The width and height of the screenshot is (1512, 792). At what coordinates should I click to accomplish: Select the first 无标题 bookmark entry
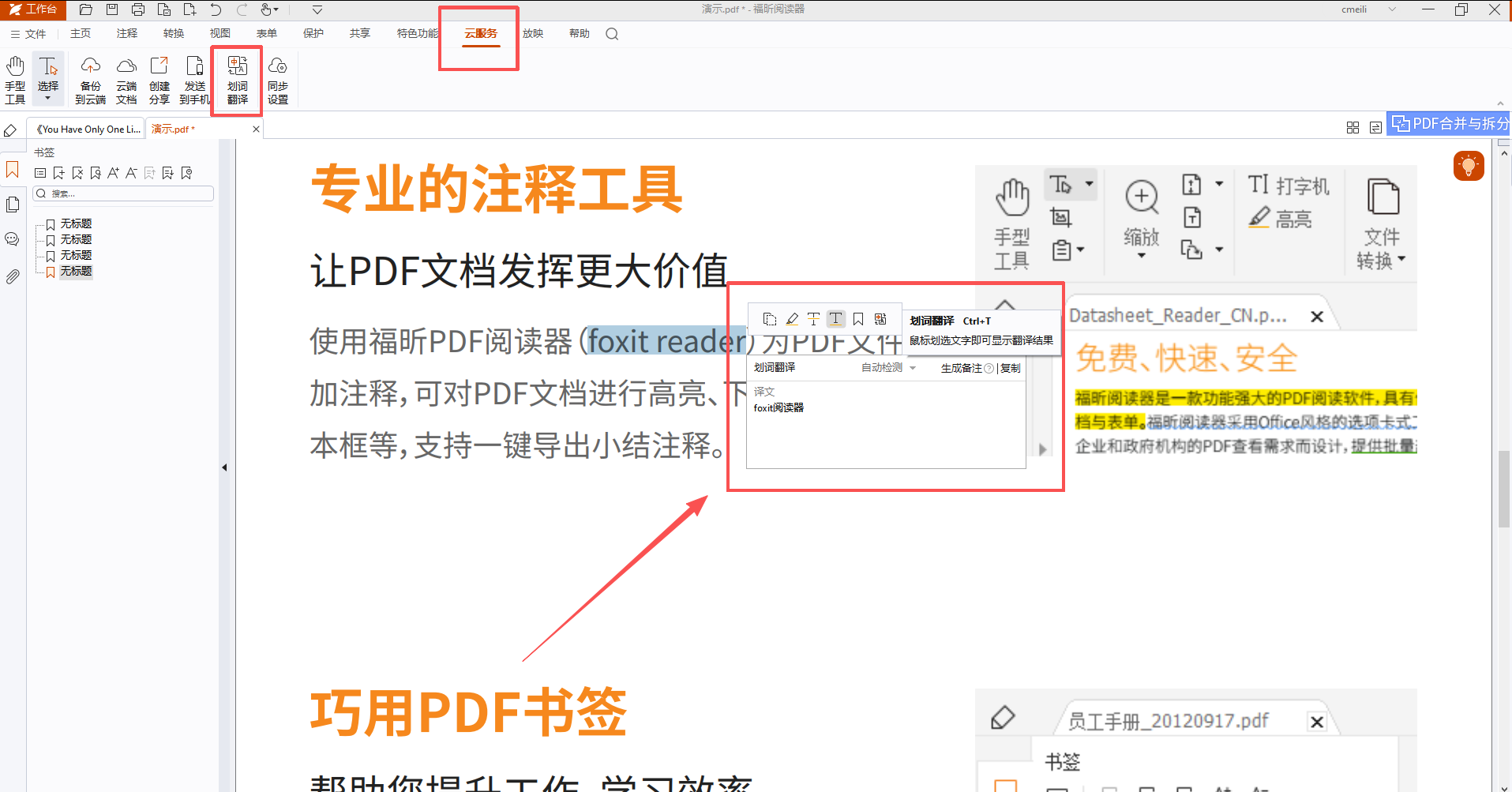coord(75,223)
